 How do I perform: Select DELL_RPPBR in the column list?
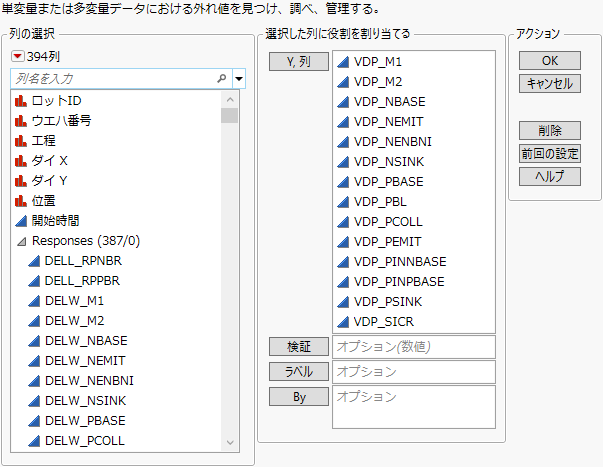82,281
